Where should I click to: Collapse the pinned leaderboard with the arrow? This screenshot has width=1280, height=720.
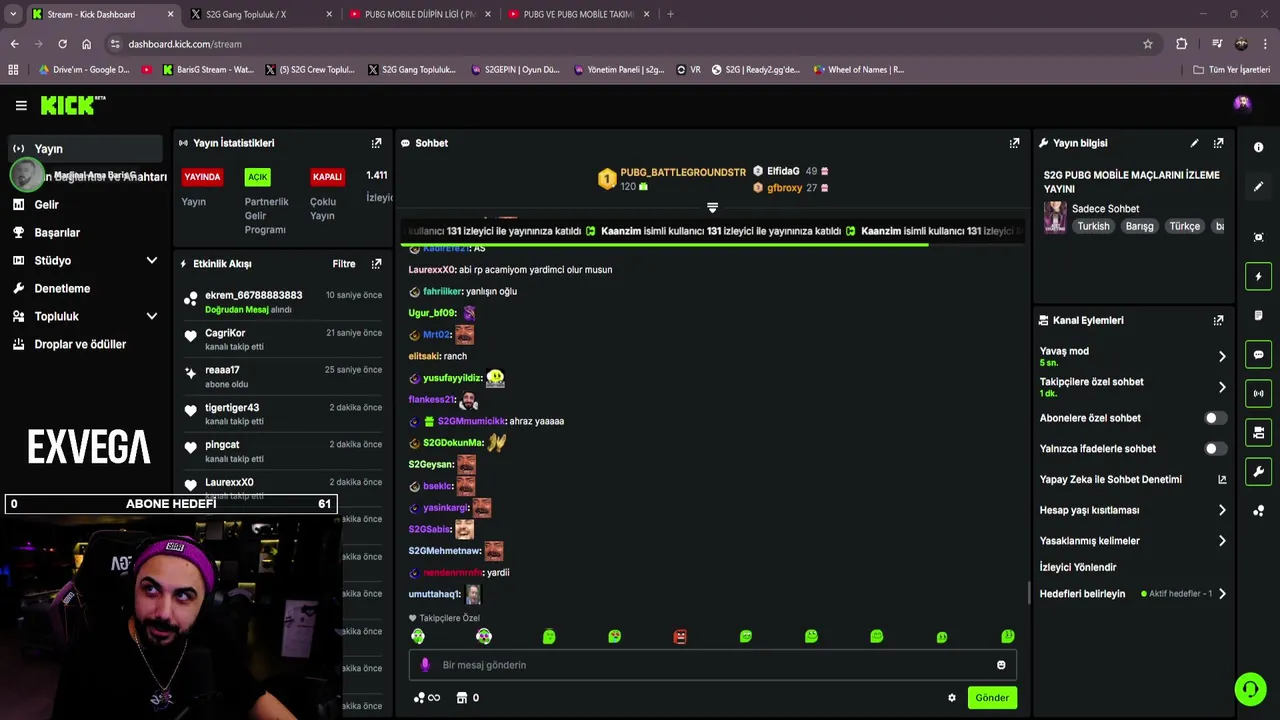coord(712,208)
